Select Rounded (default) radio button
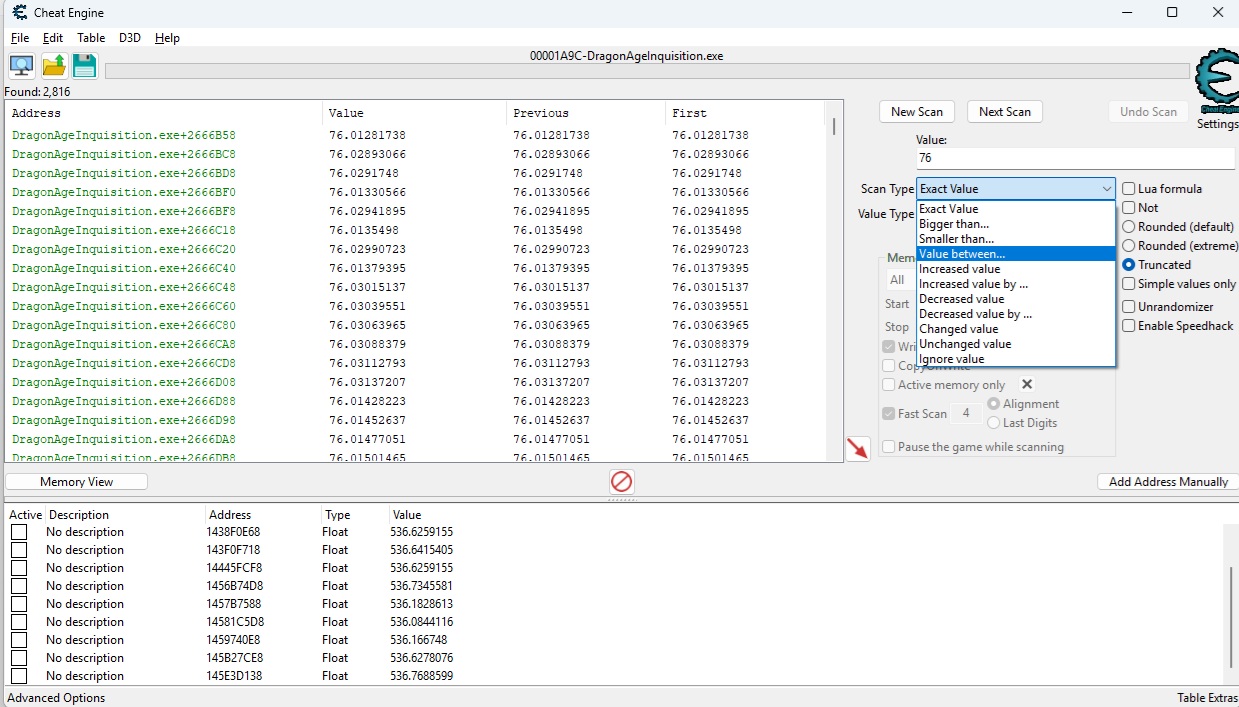 (1129, 227)
